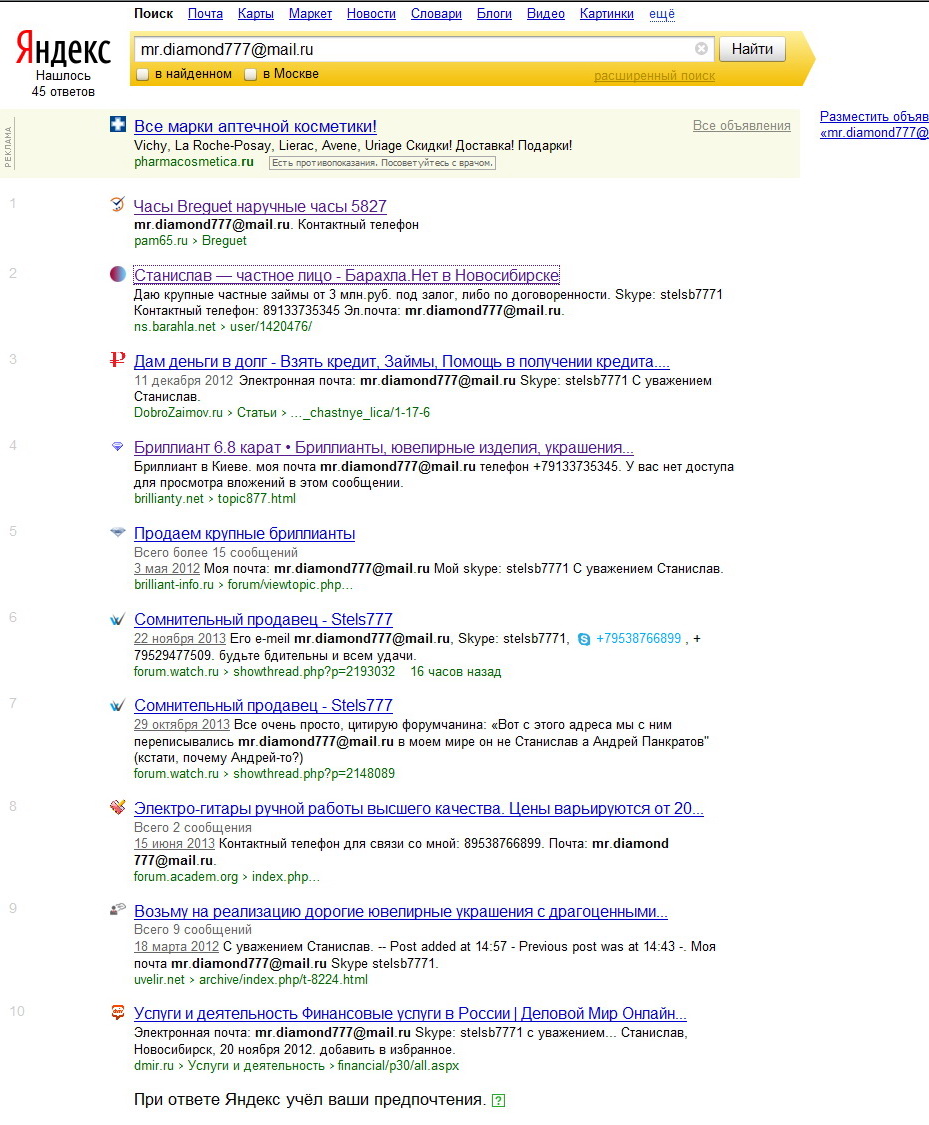Switch to the Картинки tab

pos(606,14)
